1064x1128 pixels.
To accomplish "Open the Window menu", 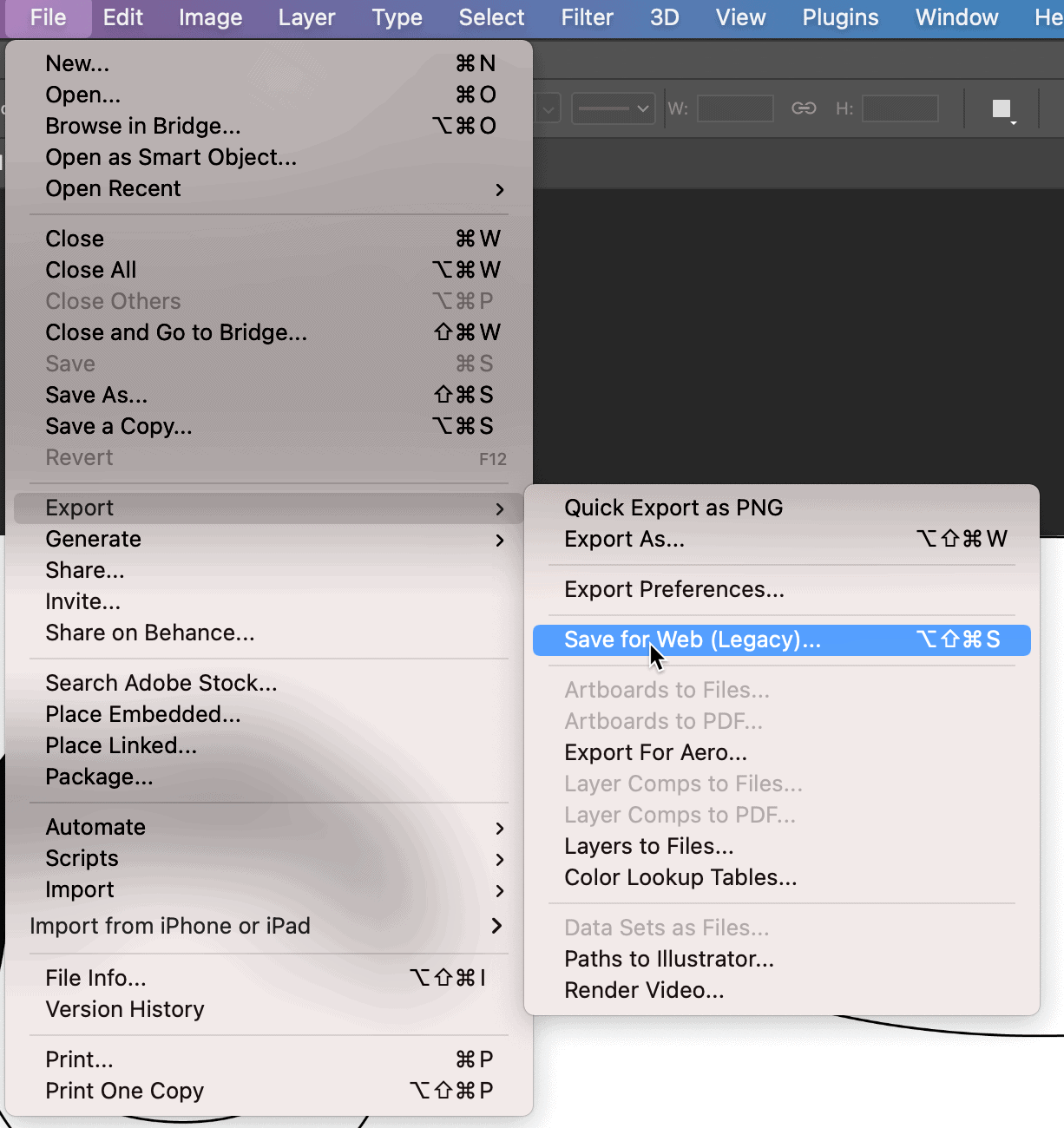I will [956, 17].
